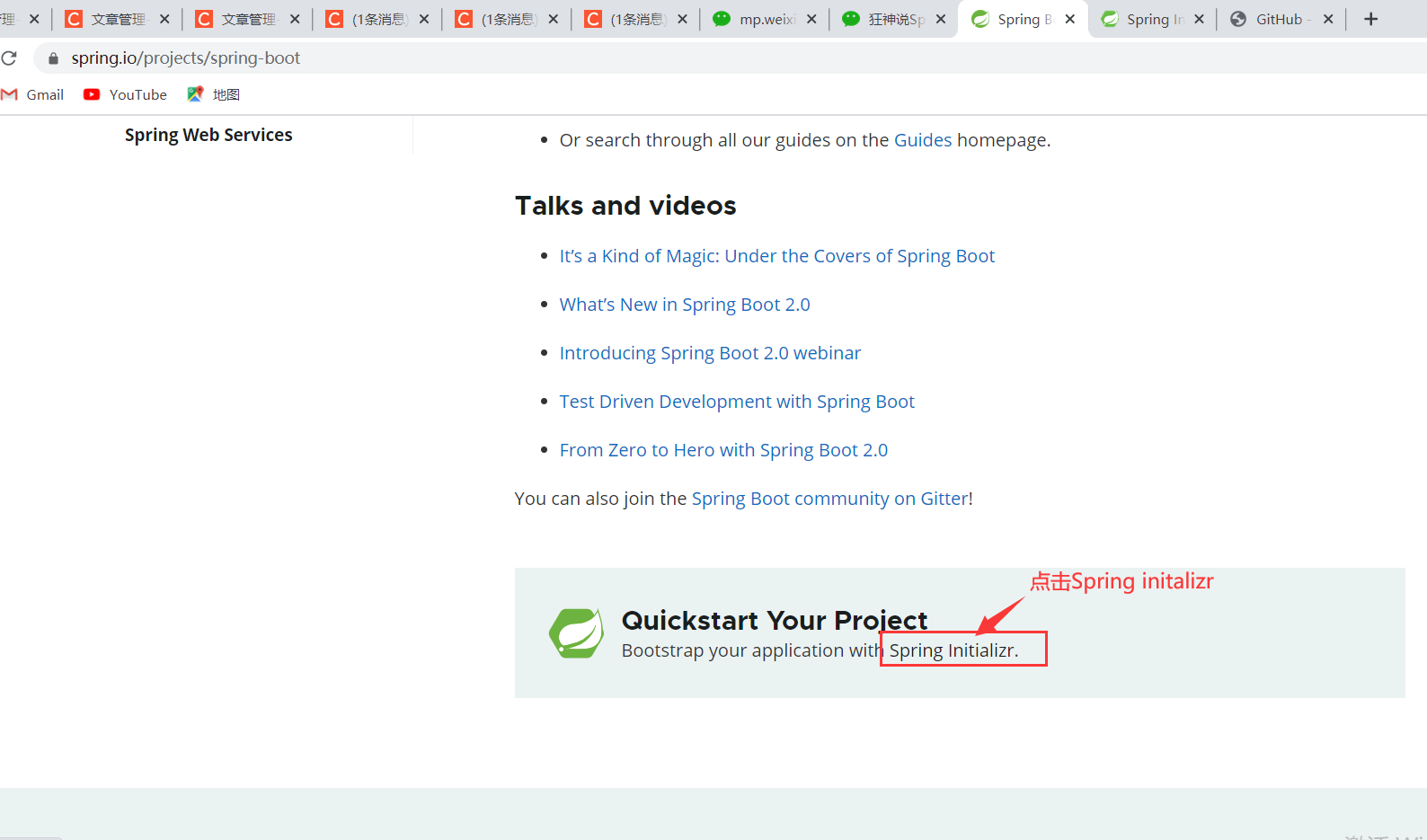Close the 狂神说Sp tab
The image size is (1427, 840).
click(x=941, y=19)
